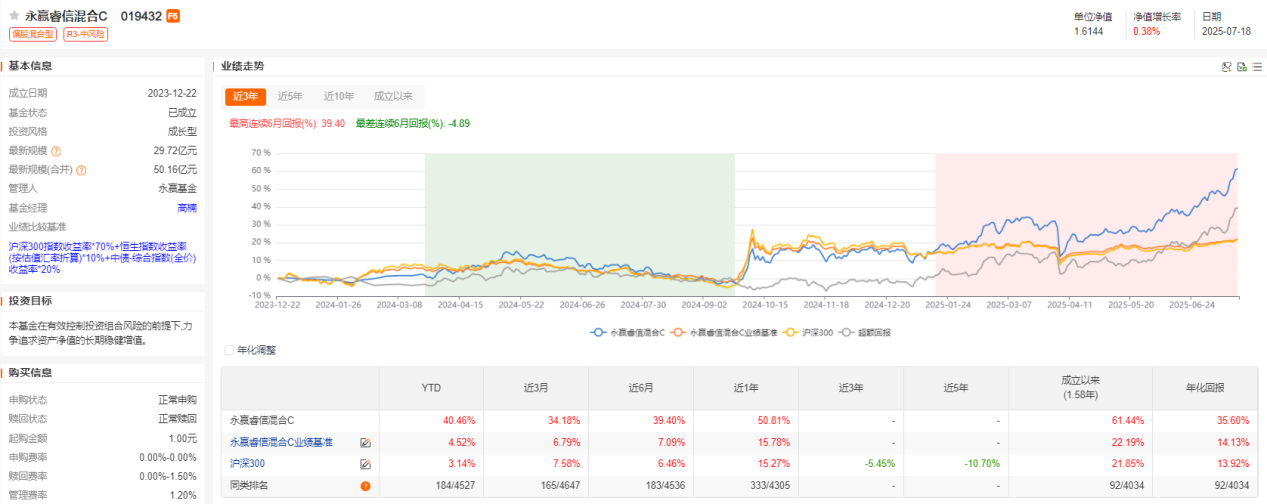Click the 业绩走势 section heading
Viewport: 1267px width, 504px height.
(242, 66)
